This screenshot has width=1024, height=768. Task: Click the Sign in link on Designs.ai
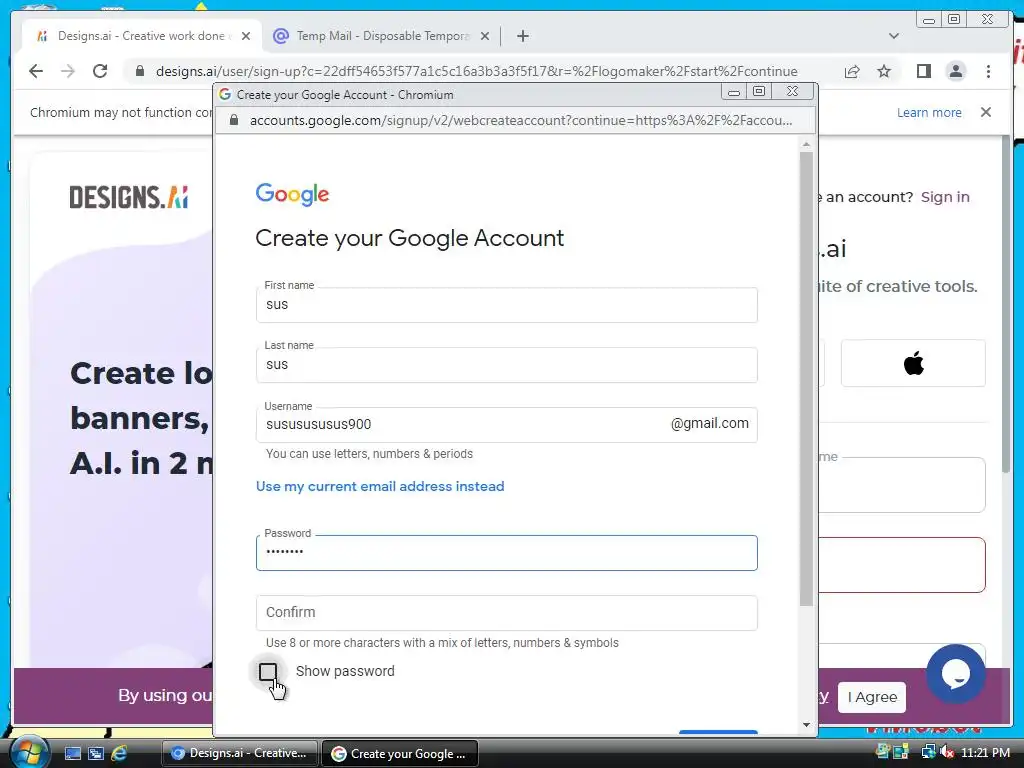945,197
